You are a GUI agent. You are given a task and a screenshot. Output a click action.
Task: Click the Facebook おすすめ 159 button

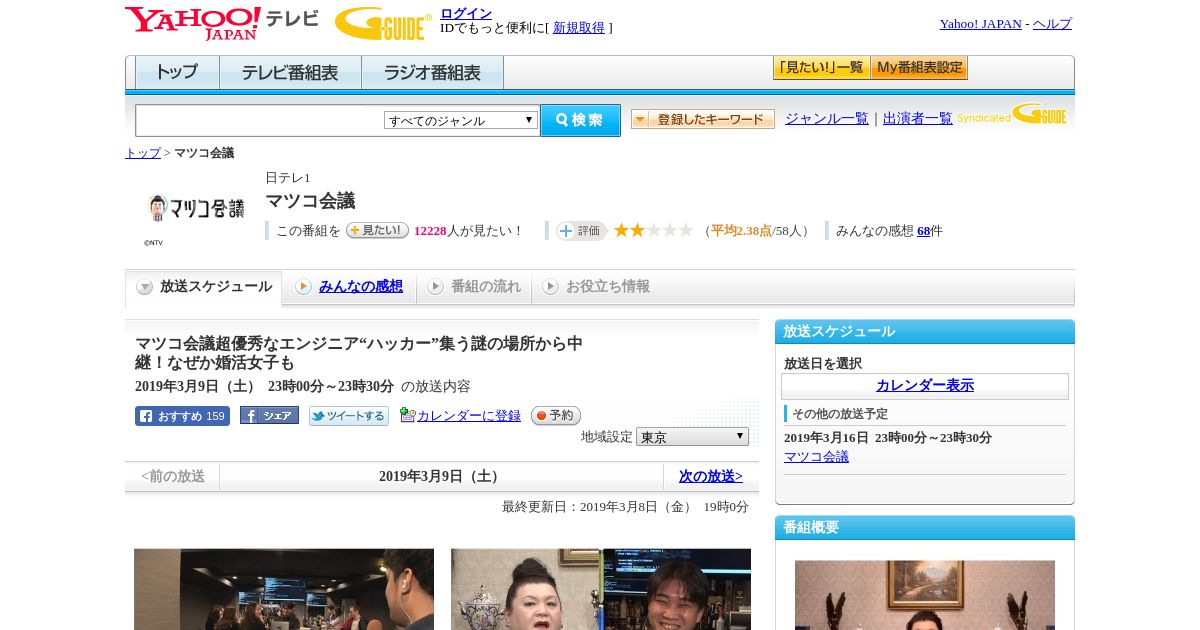182,416
